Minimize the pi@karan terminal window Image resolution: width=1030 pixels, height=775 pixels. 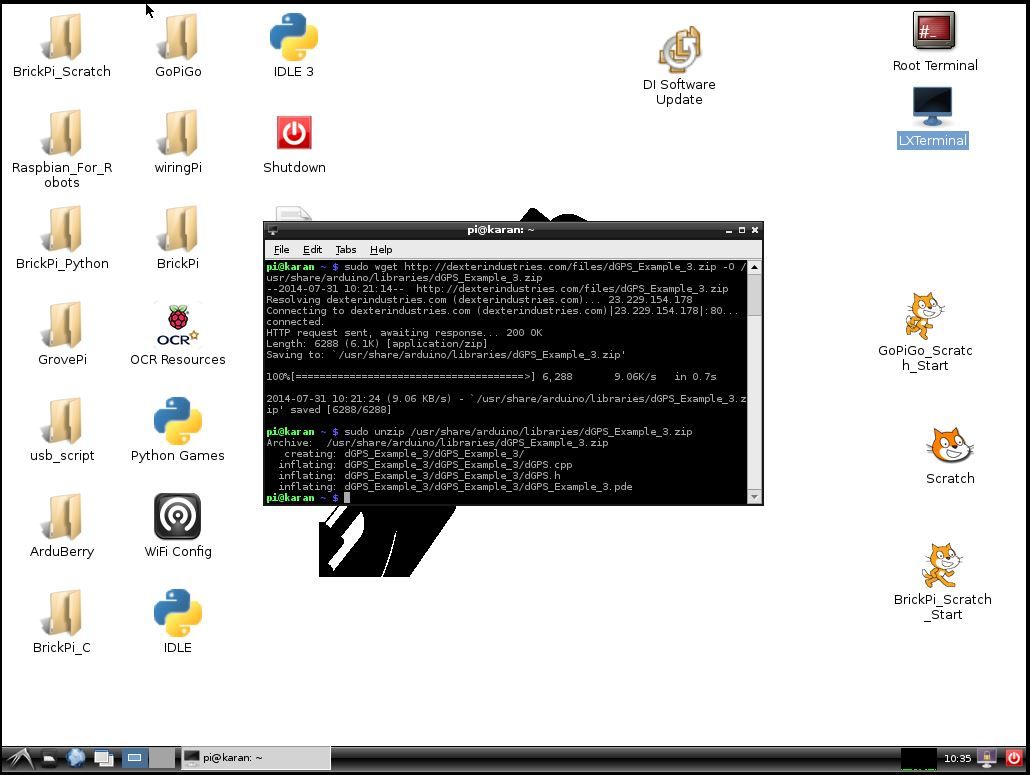728,231
